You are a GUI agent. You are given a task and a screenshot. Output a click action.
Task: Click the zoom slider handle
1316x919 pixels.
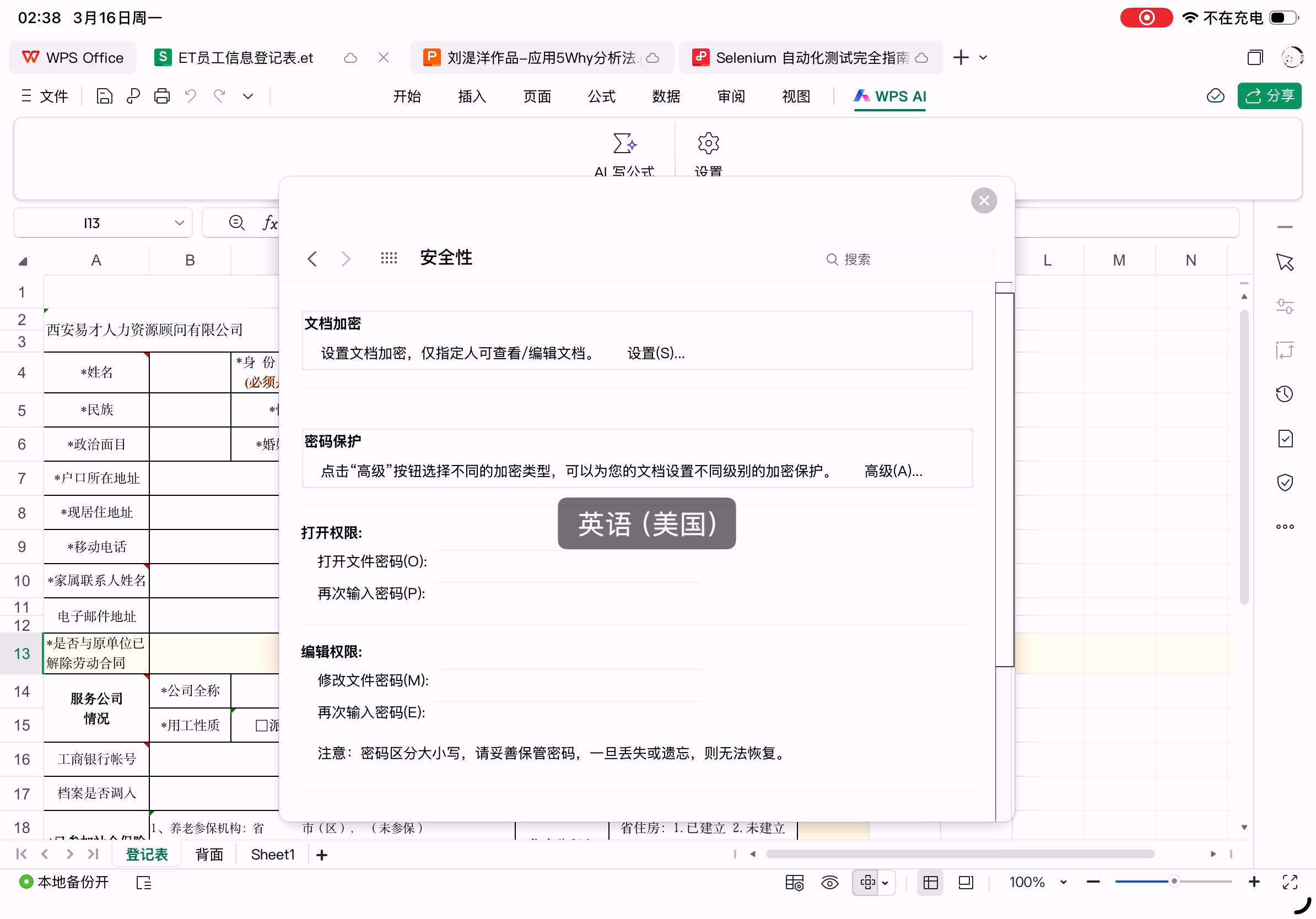pos(1174,882)
